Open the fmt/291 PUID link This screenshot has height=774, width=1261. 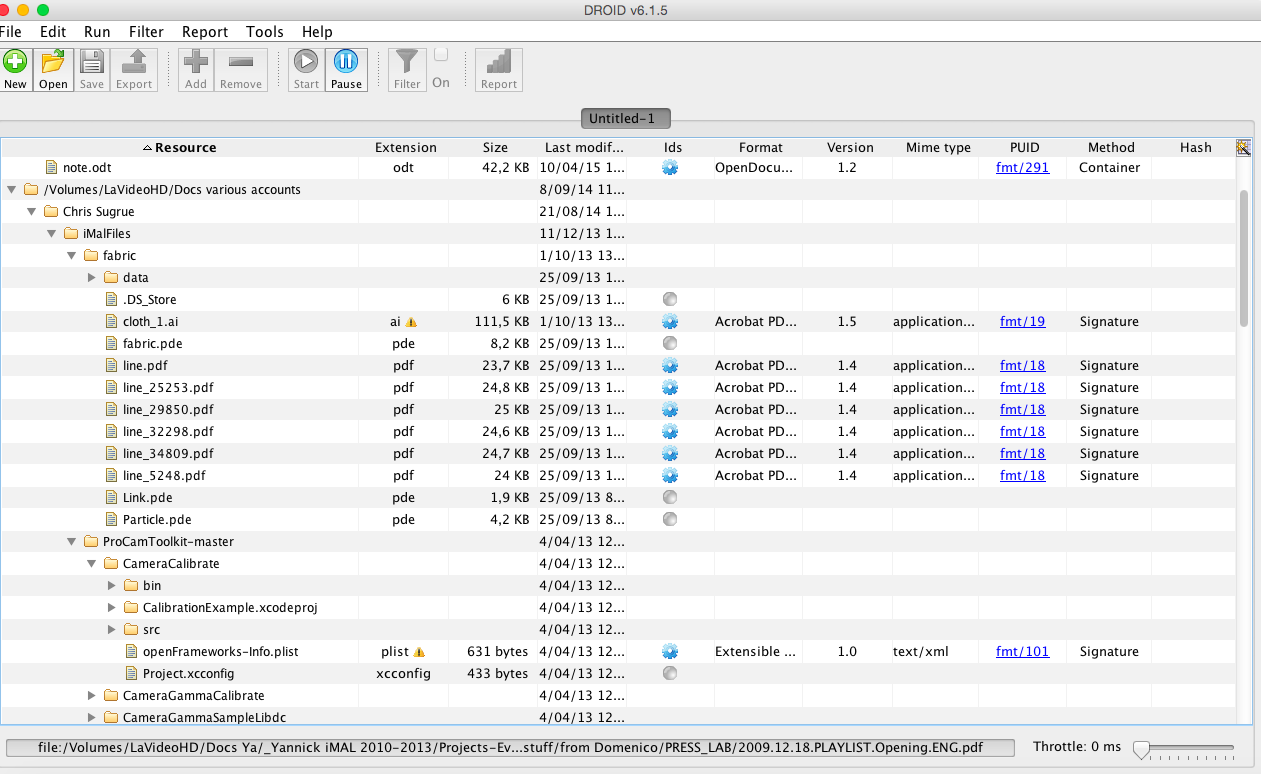pos(1022,168)
